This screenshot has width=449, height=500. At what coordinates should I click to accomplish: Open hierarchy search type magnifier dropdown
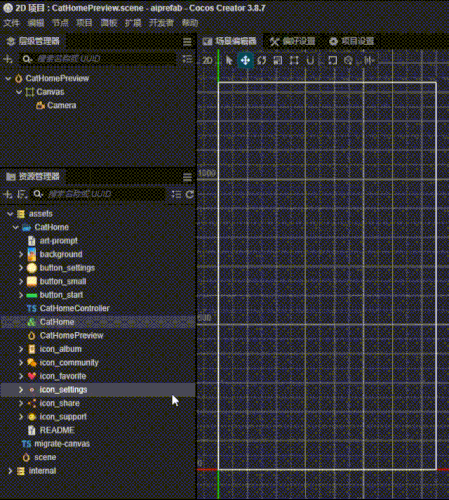click(27, 59)
